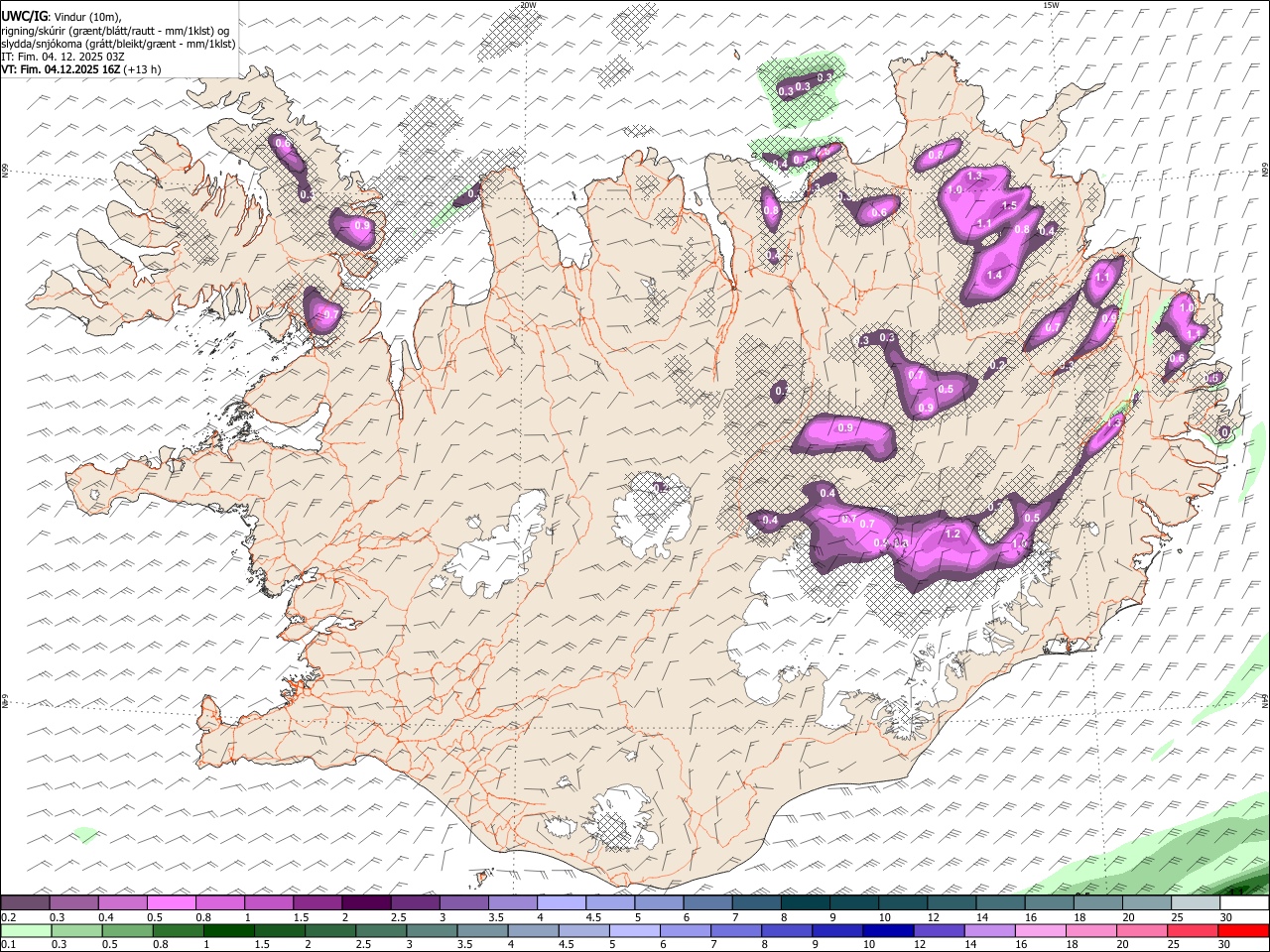Choose the upper legend swatch starting at 2.5

point(415,903)
